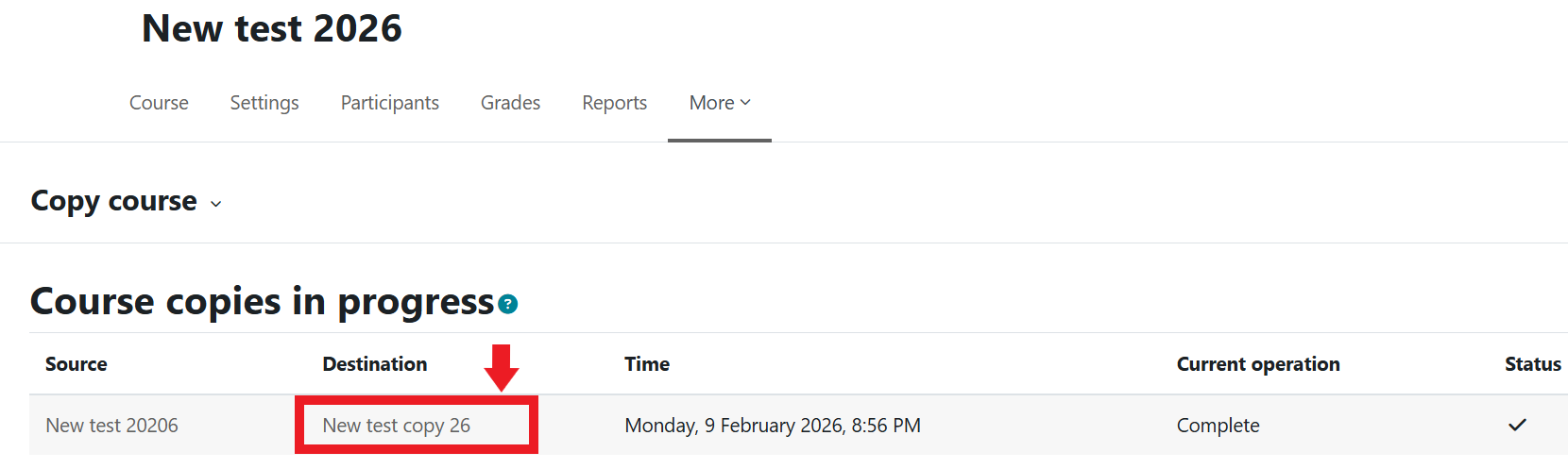This screenshot has height=469, width=1568.
Task: Click the Current operation column header
Action: pos(1258,364)
